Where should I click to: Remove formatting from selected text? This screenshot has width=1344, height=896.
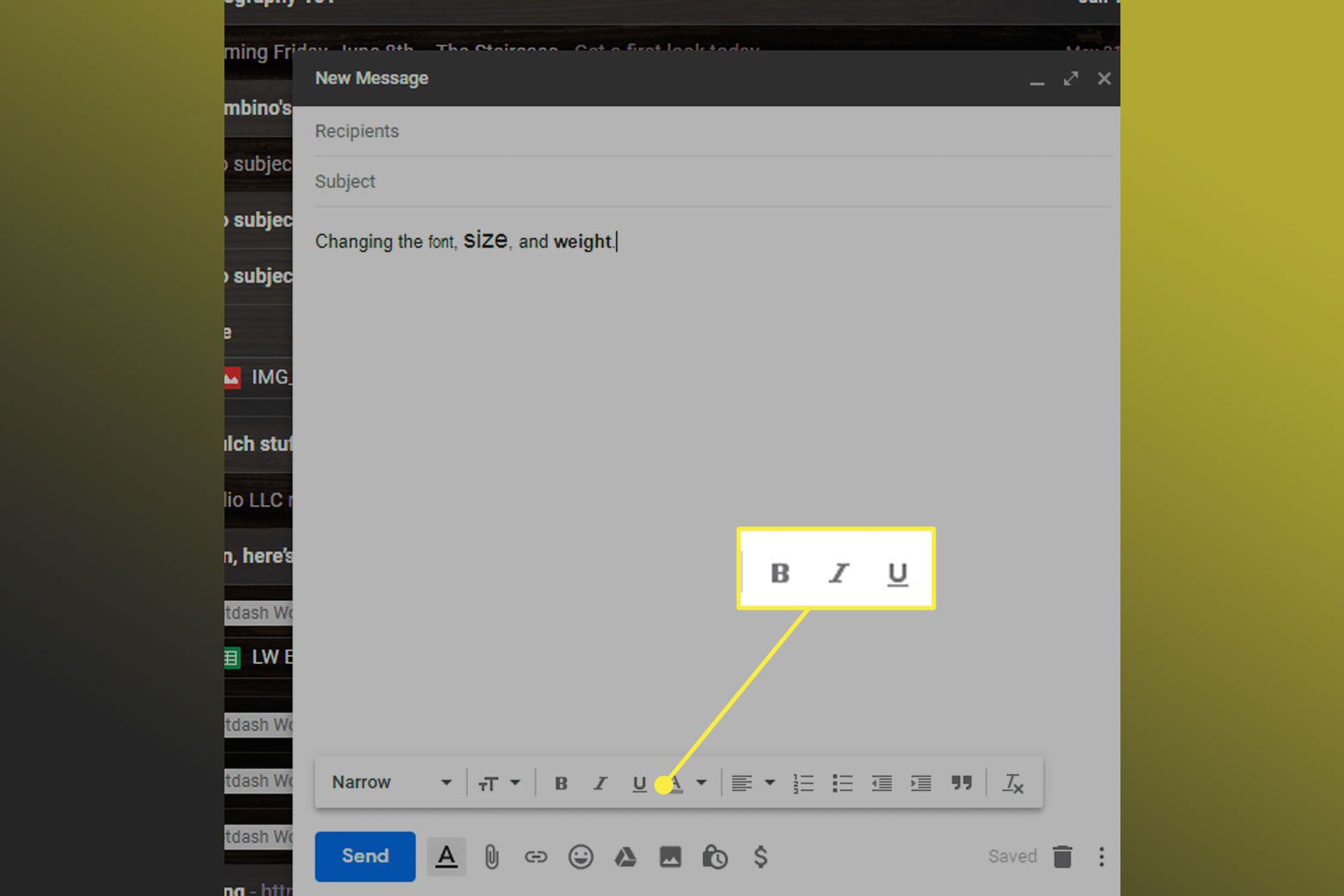(1013, 783)
